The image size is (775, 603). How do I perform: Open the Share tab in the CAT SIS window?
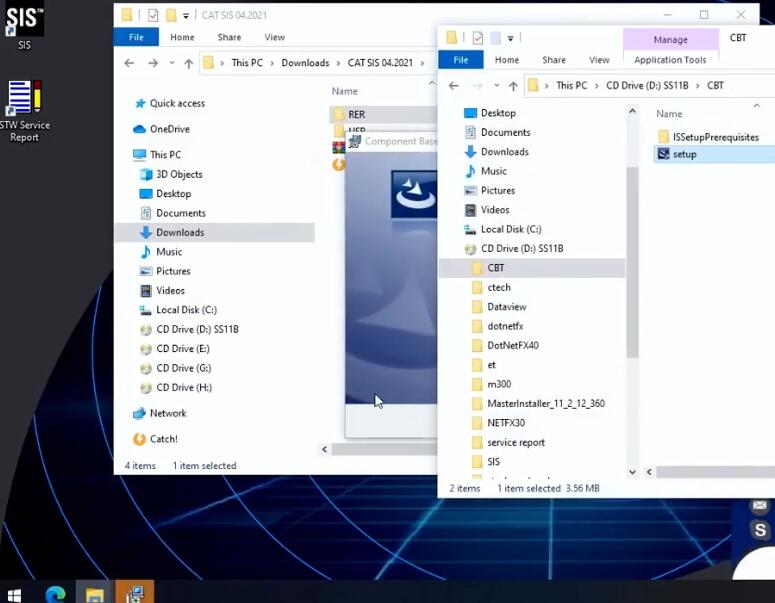click(229, 37)
